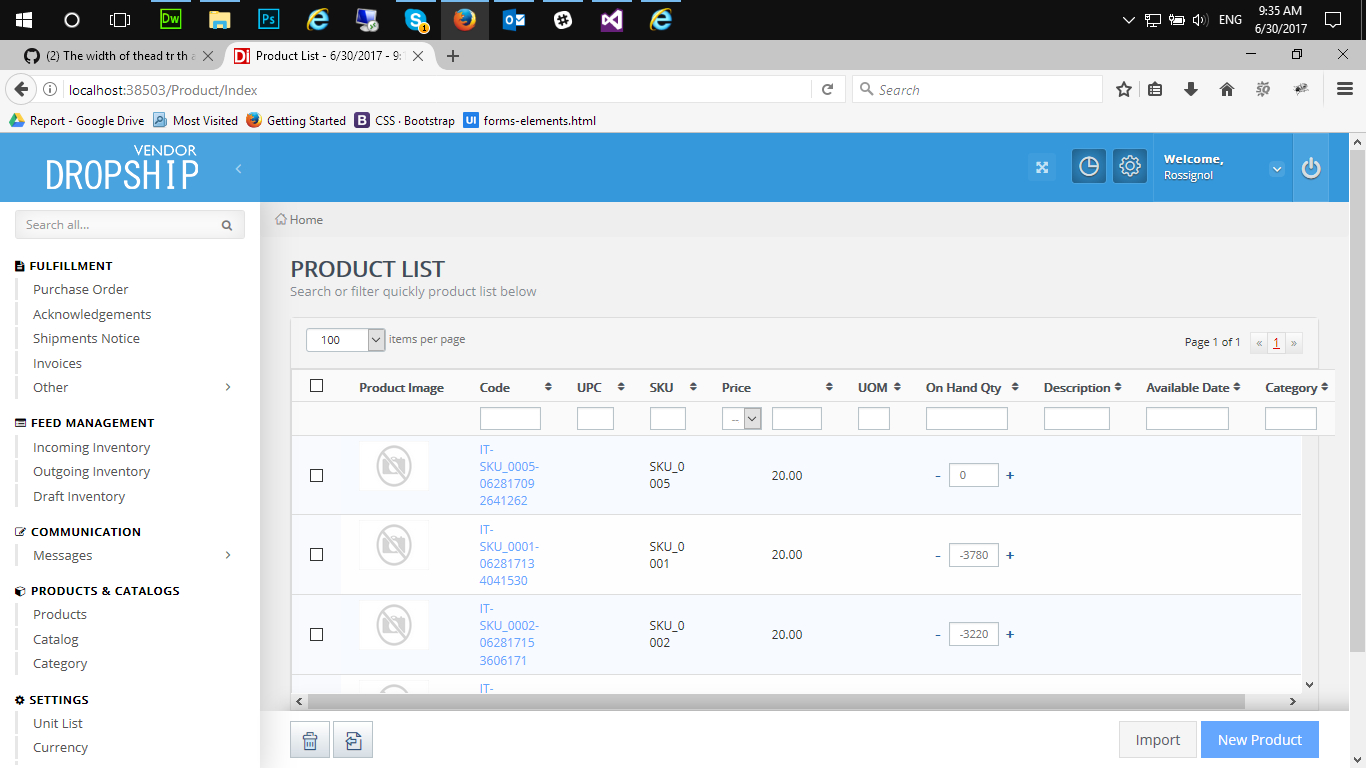The height and width of the screenshot is (768, 1366).
Task: Open the Firefox downloads arrow icon
Action: tap(1191, 89)
